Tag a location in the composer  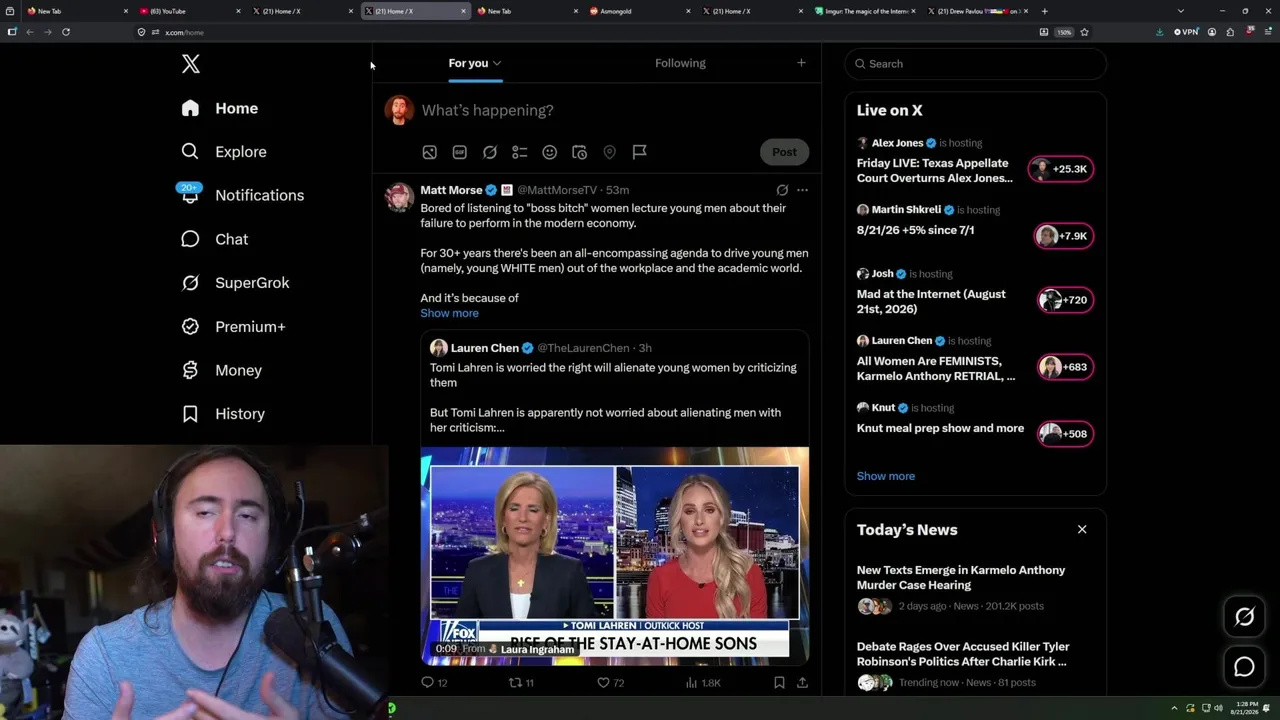609,152
